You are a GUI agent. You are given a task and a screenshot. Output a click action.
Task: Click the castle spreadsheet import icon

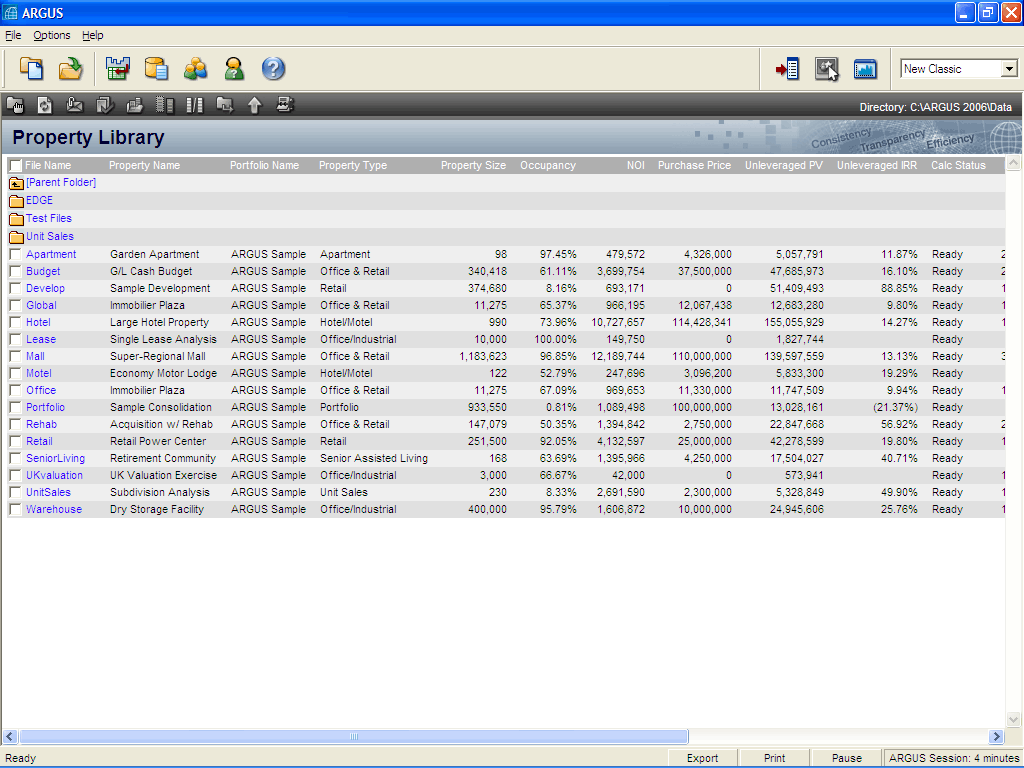click(118, 69)
